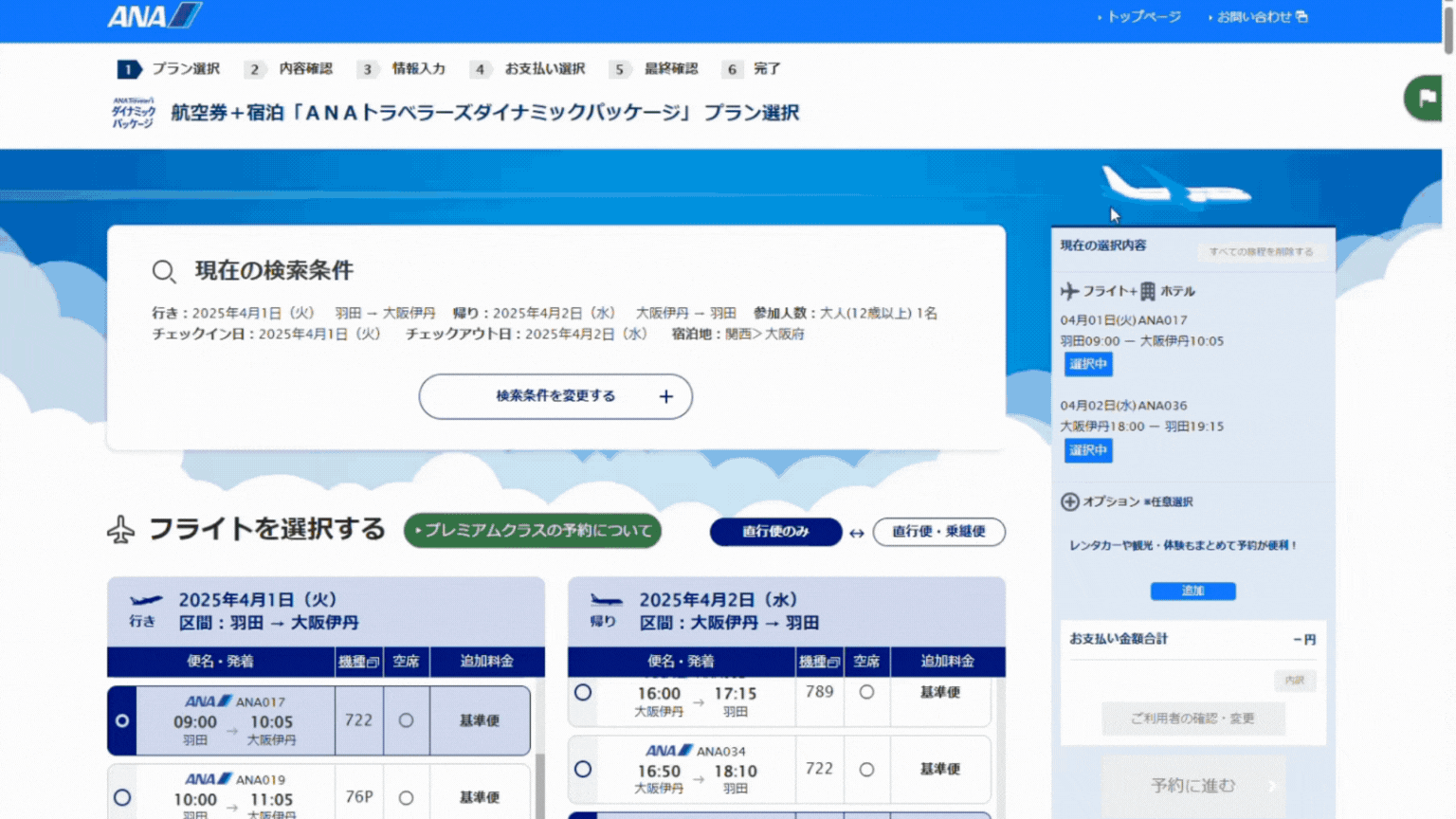Open the outbound 機種 column header link
The image size is (1456, 819).
pyautogui.click(x=358, y=662)
